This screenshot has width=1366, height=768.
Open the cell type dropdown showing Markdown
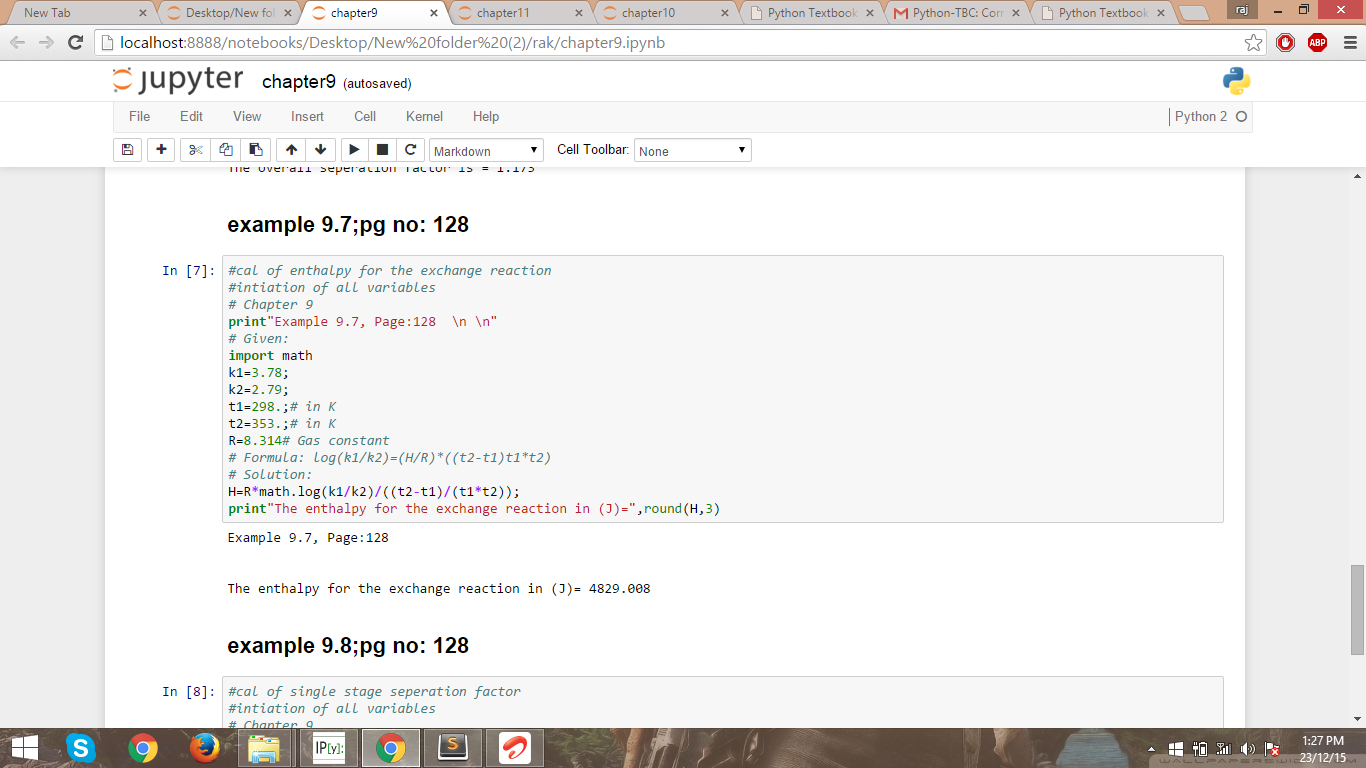[x=487, y=150]
